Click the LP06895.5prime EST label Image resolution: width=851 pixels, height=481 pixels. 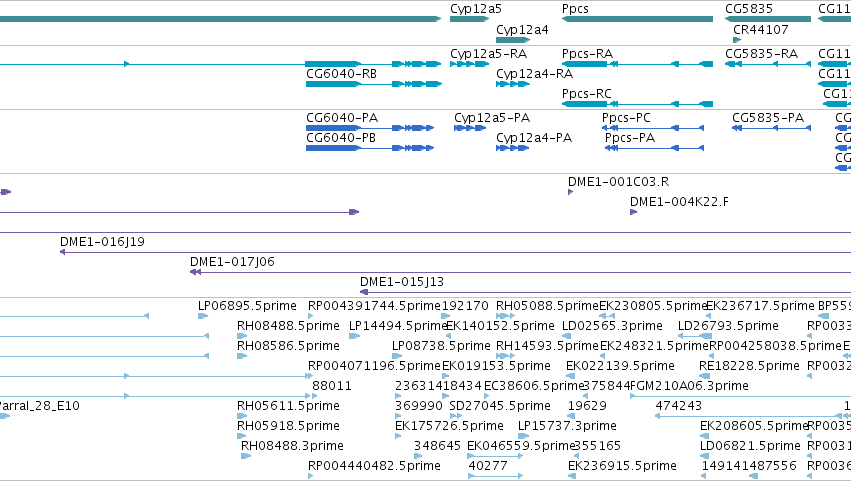pos(247,306)
